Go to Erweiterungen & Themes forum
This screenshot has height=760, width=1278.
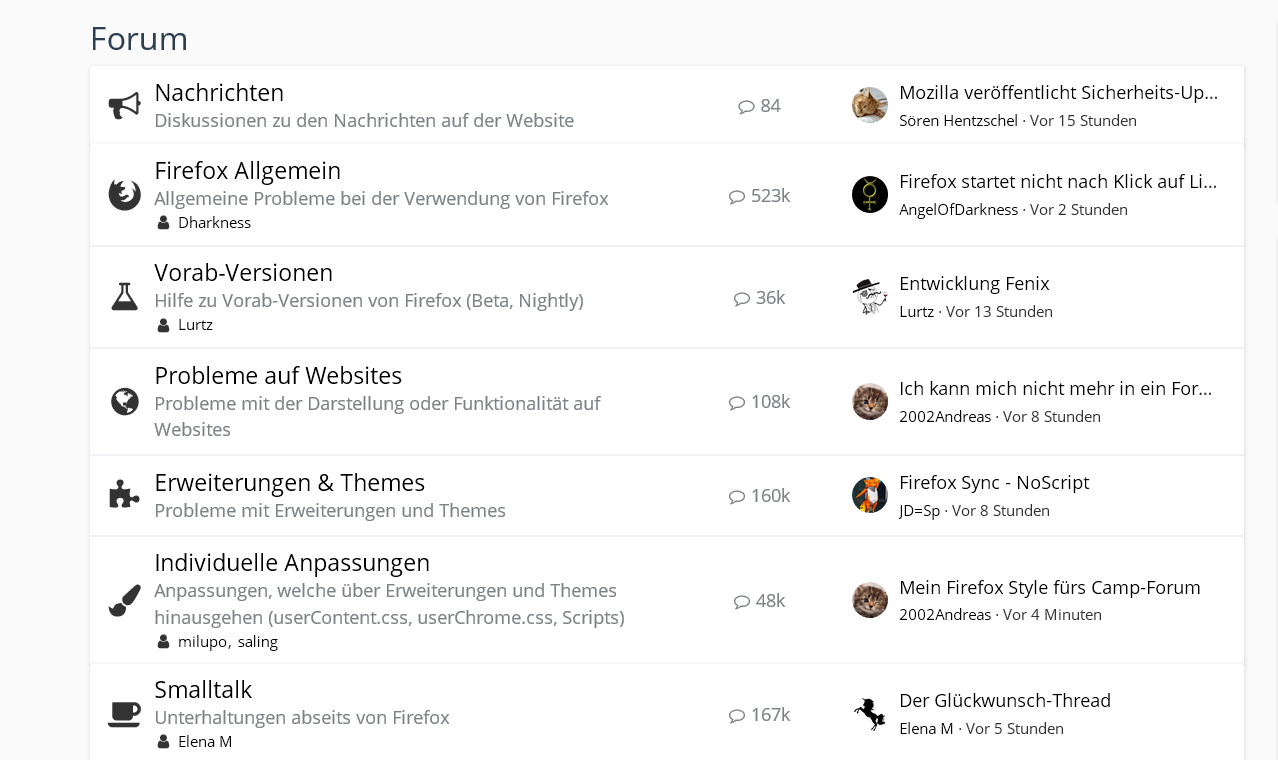289,483
